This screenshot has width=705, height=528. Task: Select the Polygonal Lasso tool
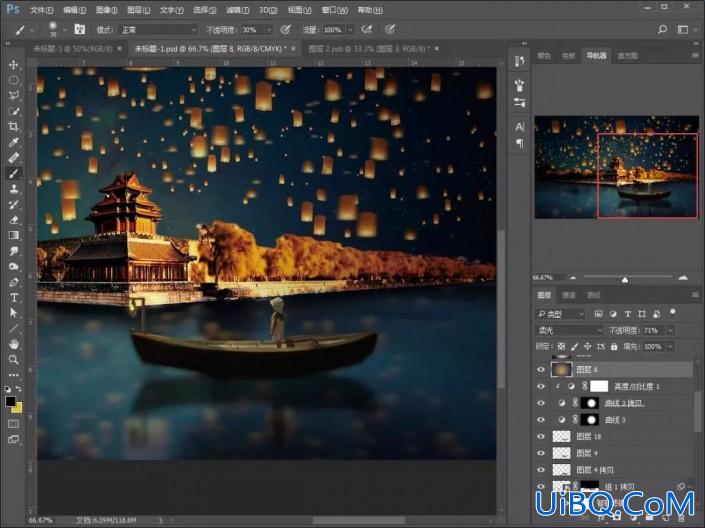point(13,95)
